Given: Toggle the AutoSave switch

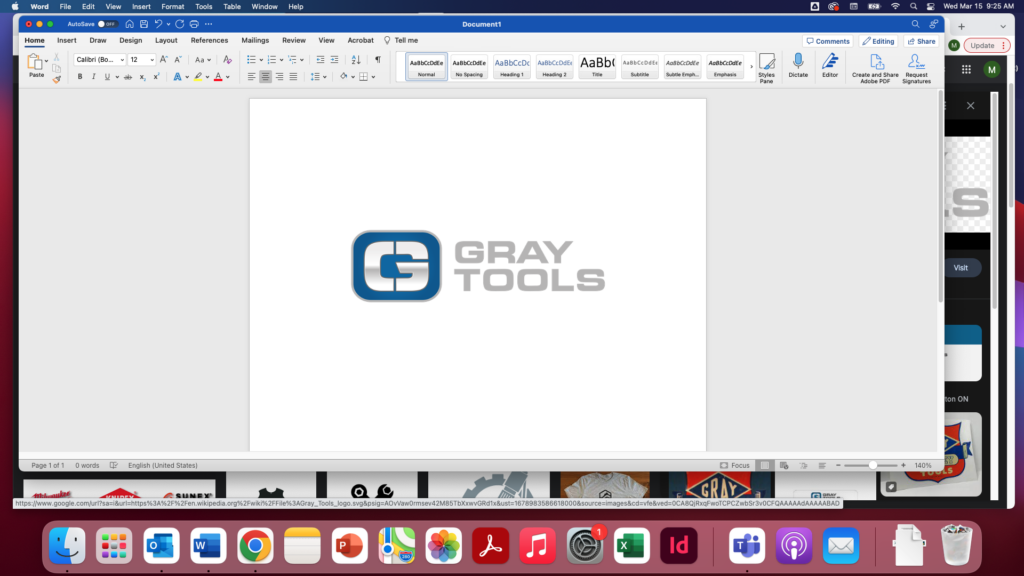Looking at the screenshot, I should point(105,23).
